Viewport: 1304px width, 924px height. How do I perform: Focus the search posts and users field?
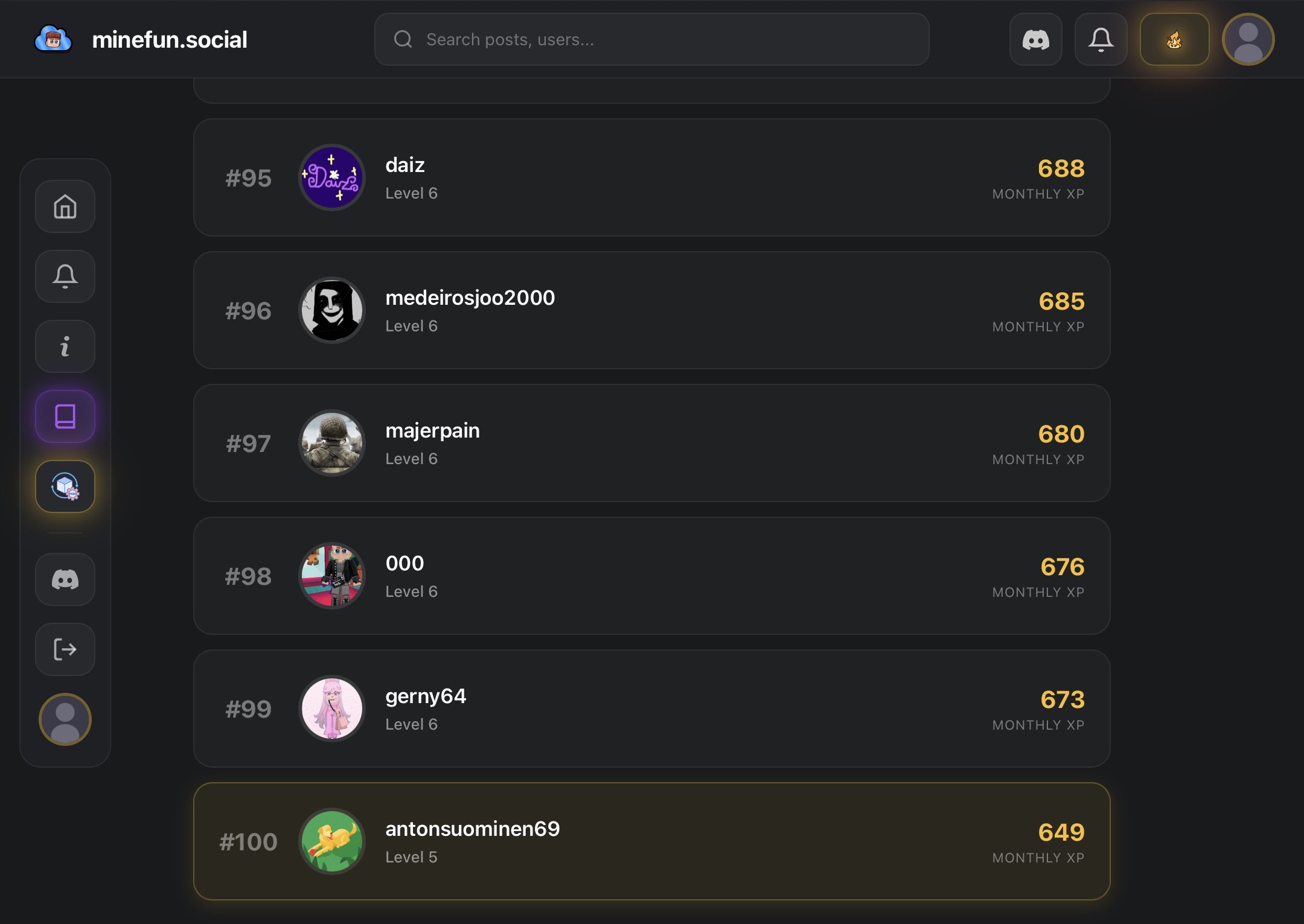coord(652,40)
